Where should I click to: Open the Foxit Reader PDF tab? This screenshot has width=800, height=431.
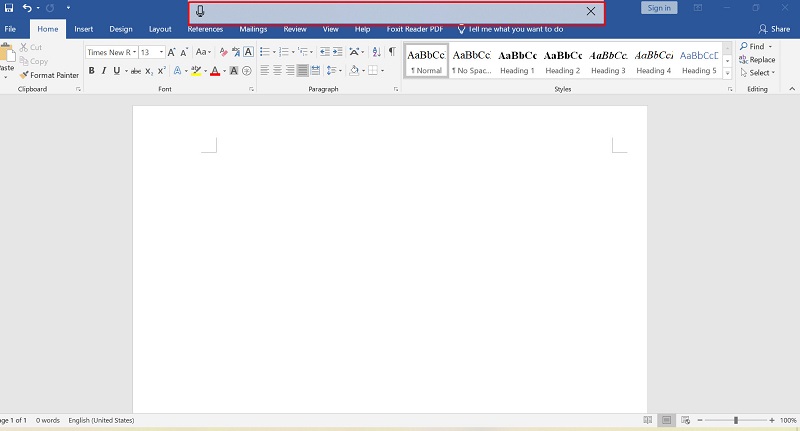(x=415, y=29)
